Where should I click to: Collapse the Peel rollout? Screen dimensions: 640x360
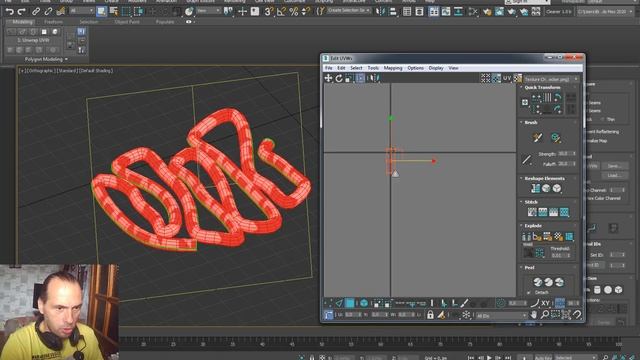[521, 268]
